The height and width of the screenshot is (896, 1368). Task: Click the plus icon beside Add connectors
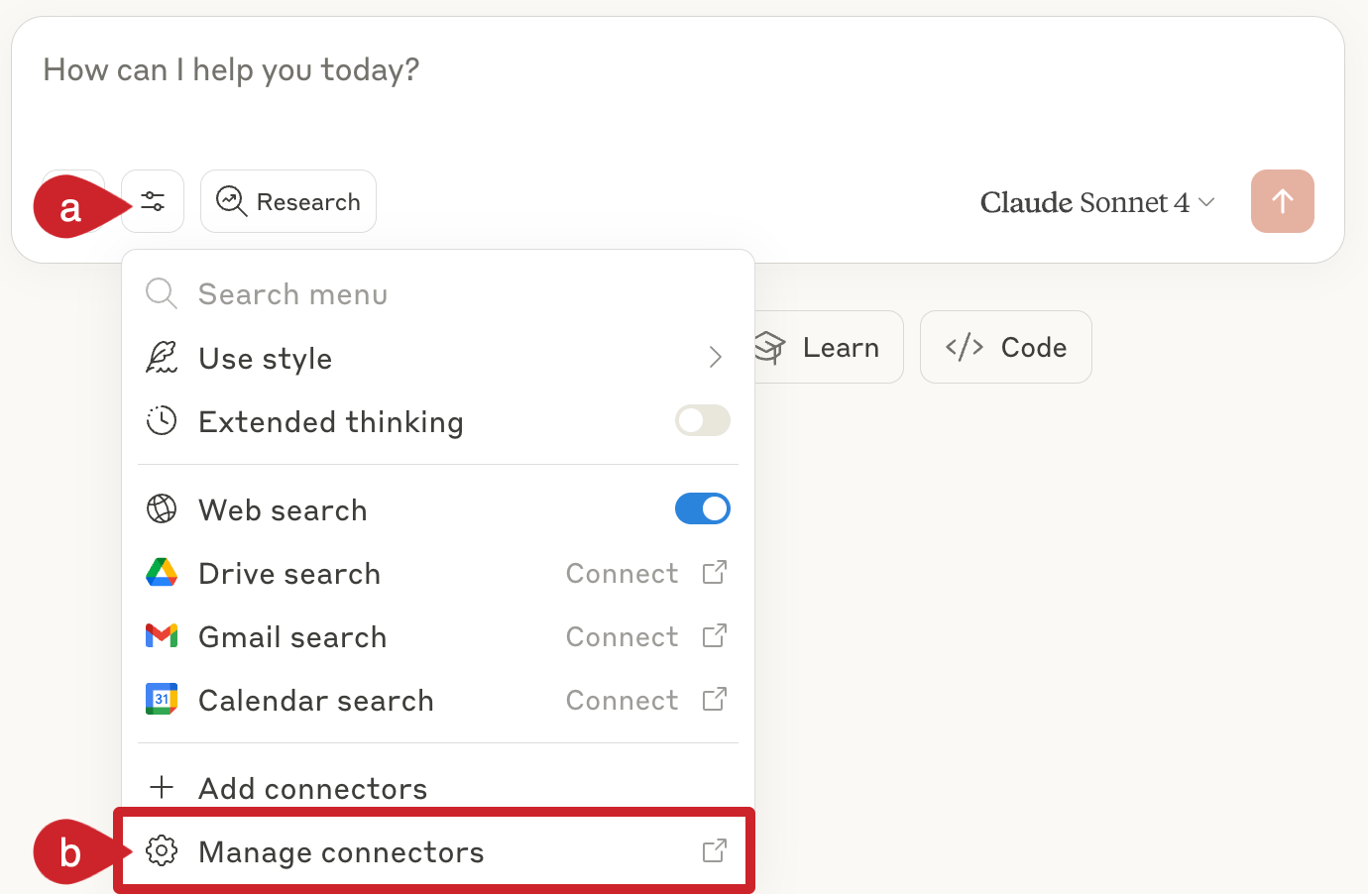[x=162, y=787]
